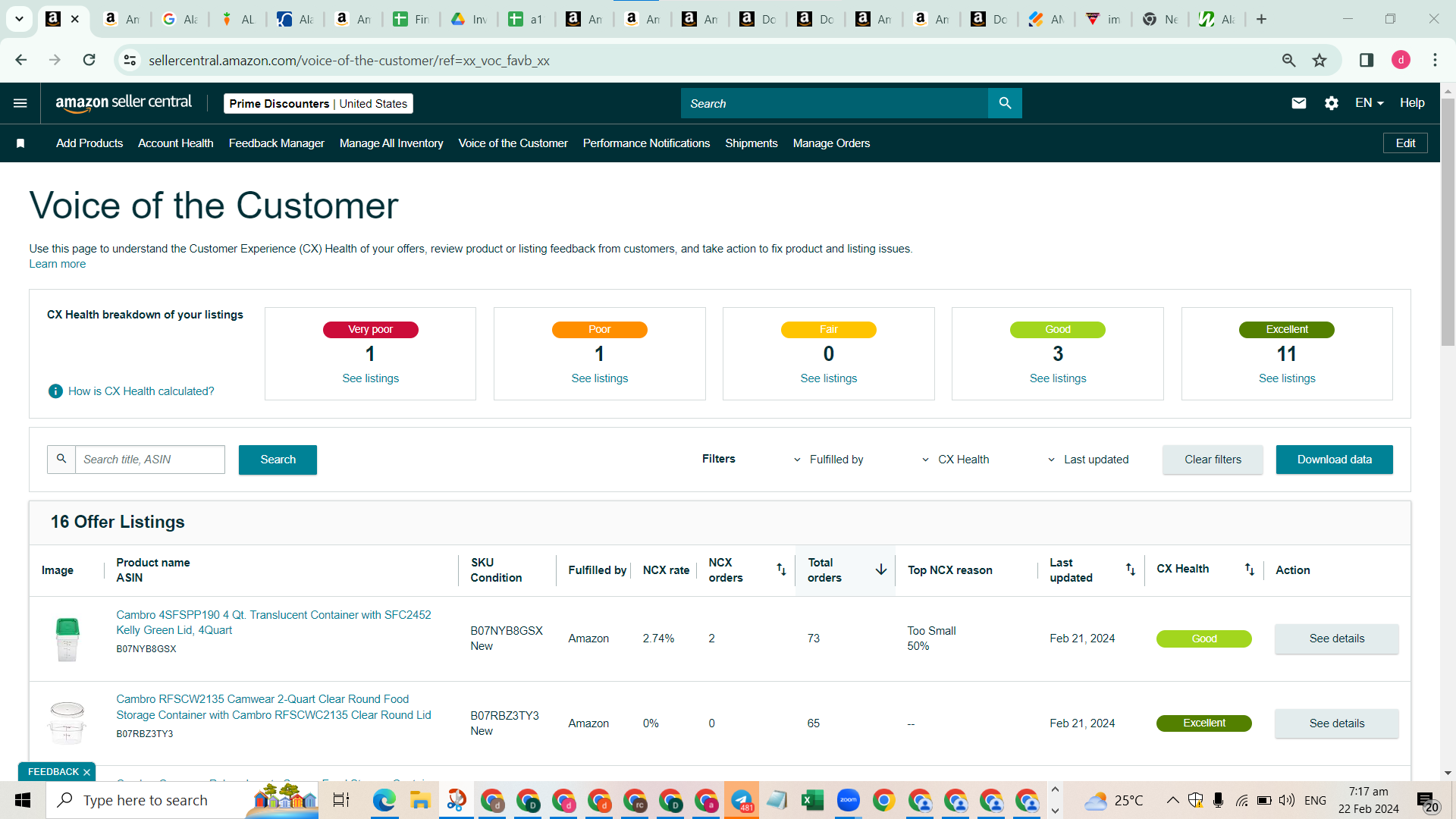Sort by NCX orders column arrows

click(x=781, y=570)
